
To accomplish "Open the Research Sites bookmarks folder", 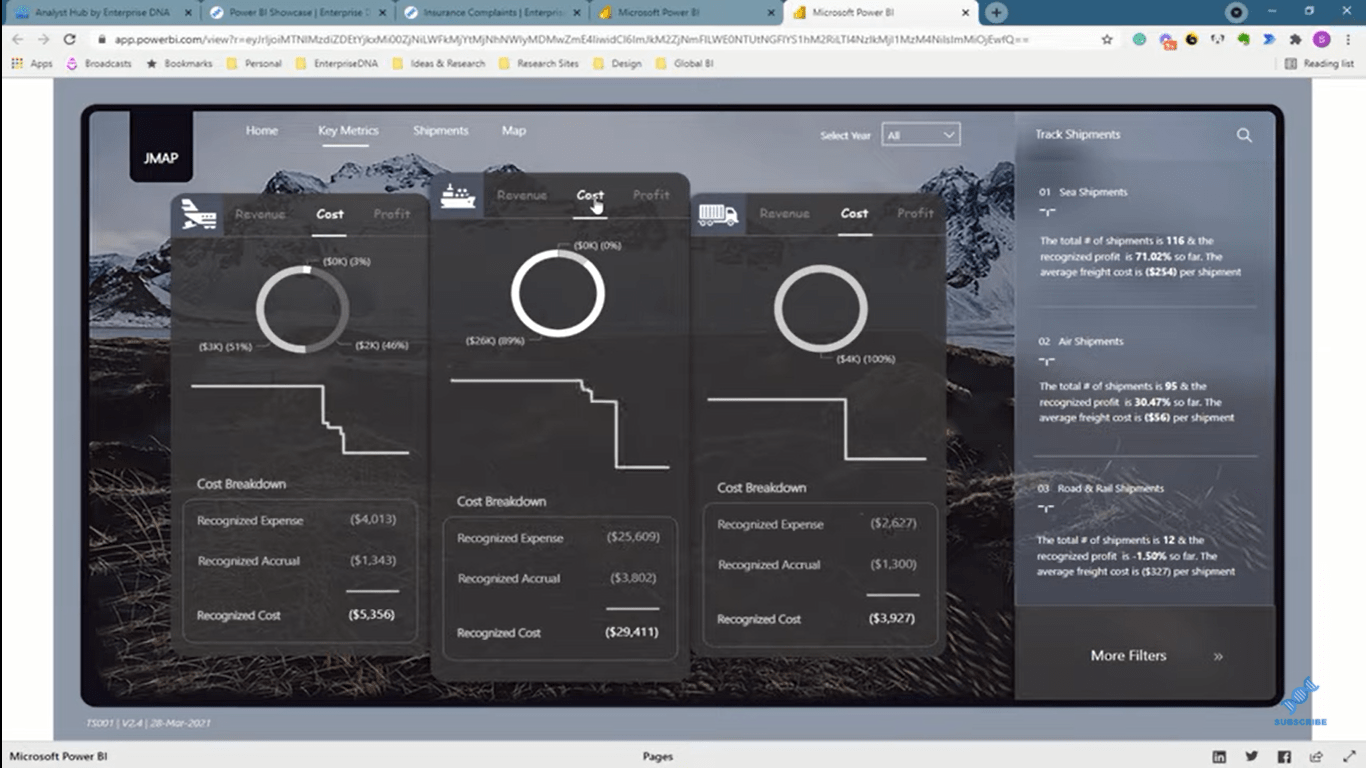I will coord(538,63).
